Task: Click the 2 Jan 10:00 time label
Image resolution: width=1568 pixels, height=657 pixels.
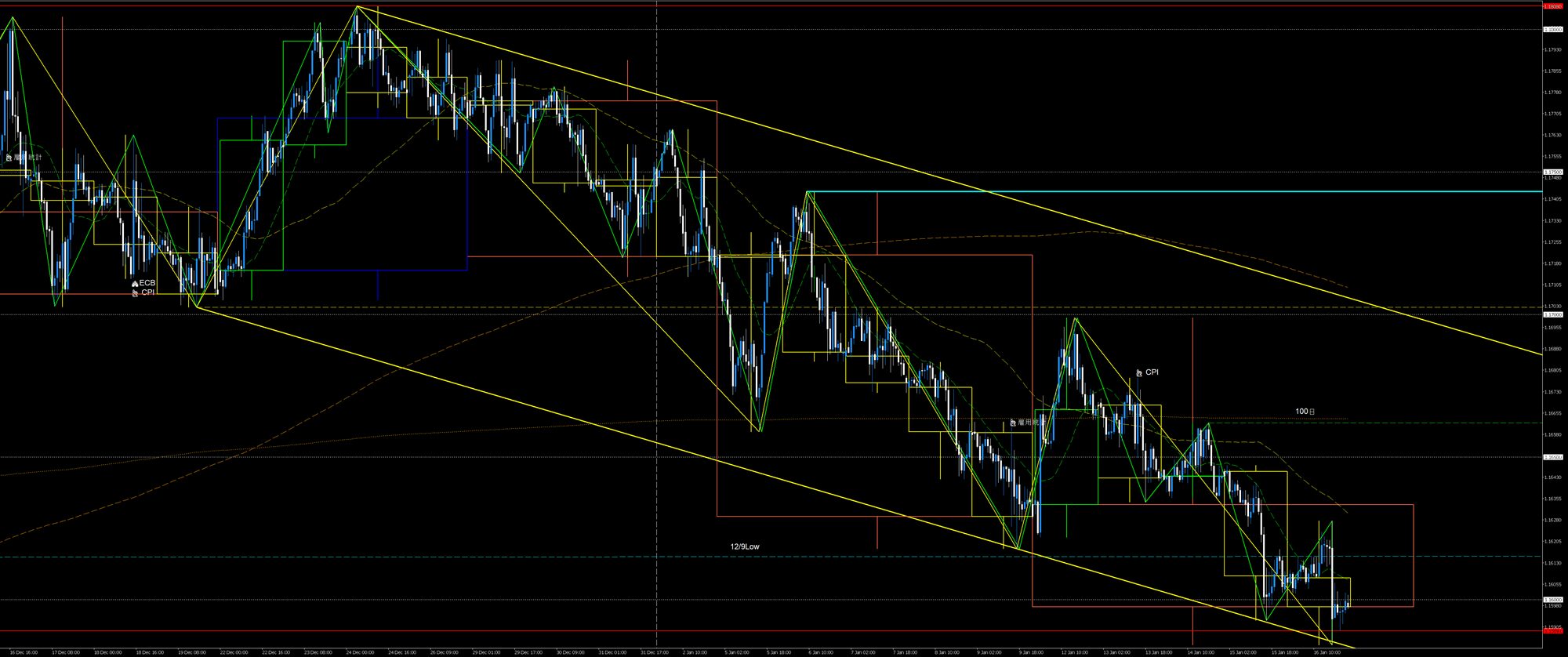Action: [695, 652]
